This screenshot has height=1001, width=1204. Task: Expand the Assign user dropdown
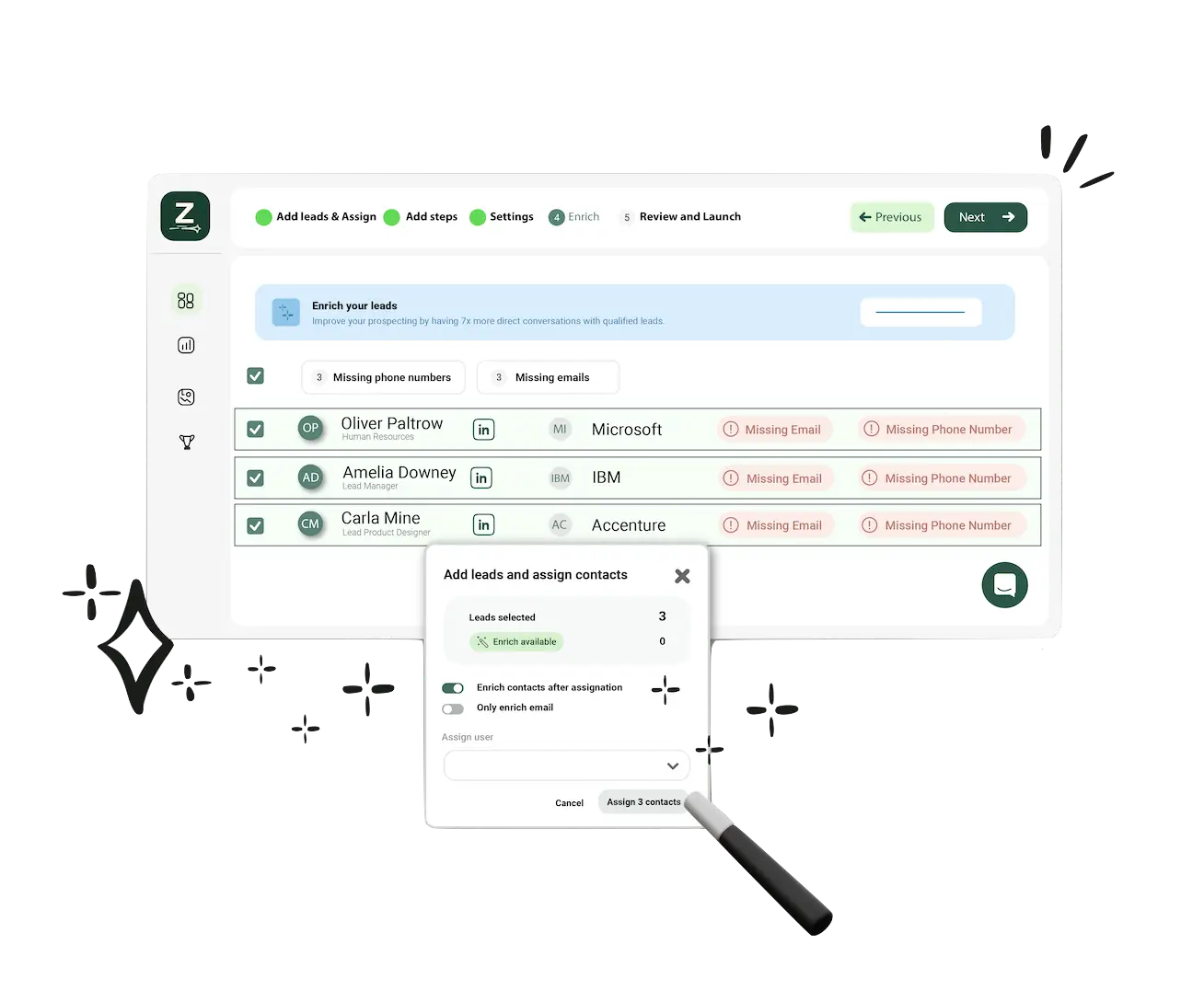click(x=567, y=765)
